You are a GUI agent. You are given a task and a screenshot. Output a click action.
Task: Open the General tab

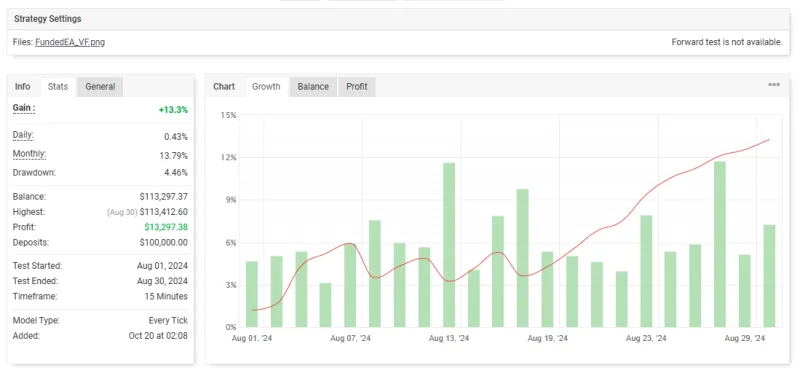click(x=100, y=87)
